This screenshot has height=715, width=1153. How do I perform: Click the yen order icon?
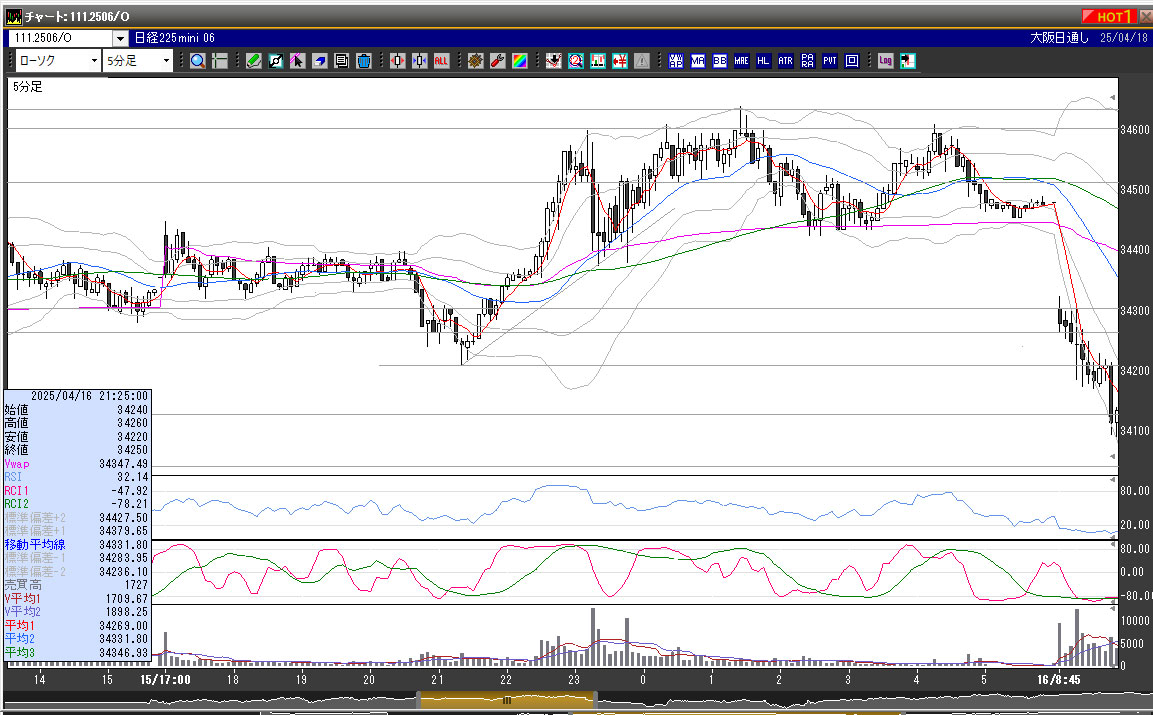pyautogui.click(x=620, y=61)
